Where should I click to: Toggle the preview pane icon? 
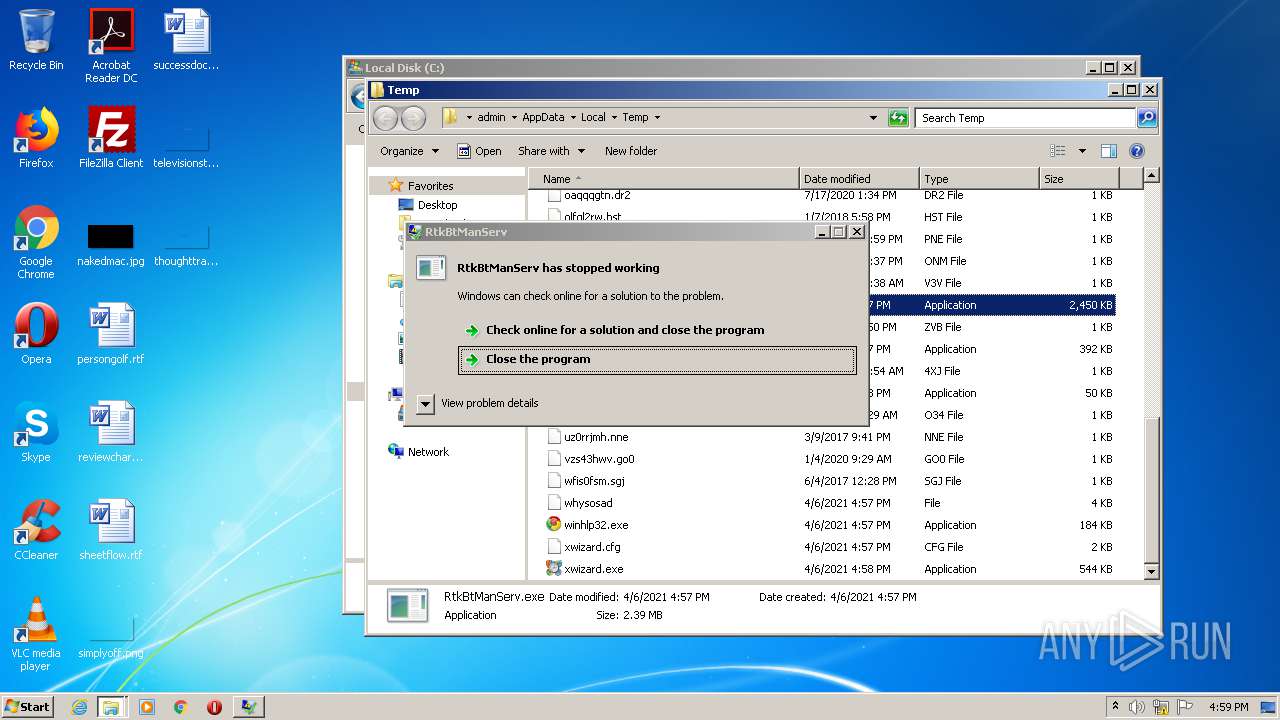click(1108, 151)
